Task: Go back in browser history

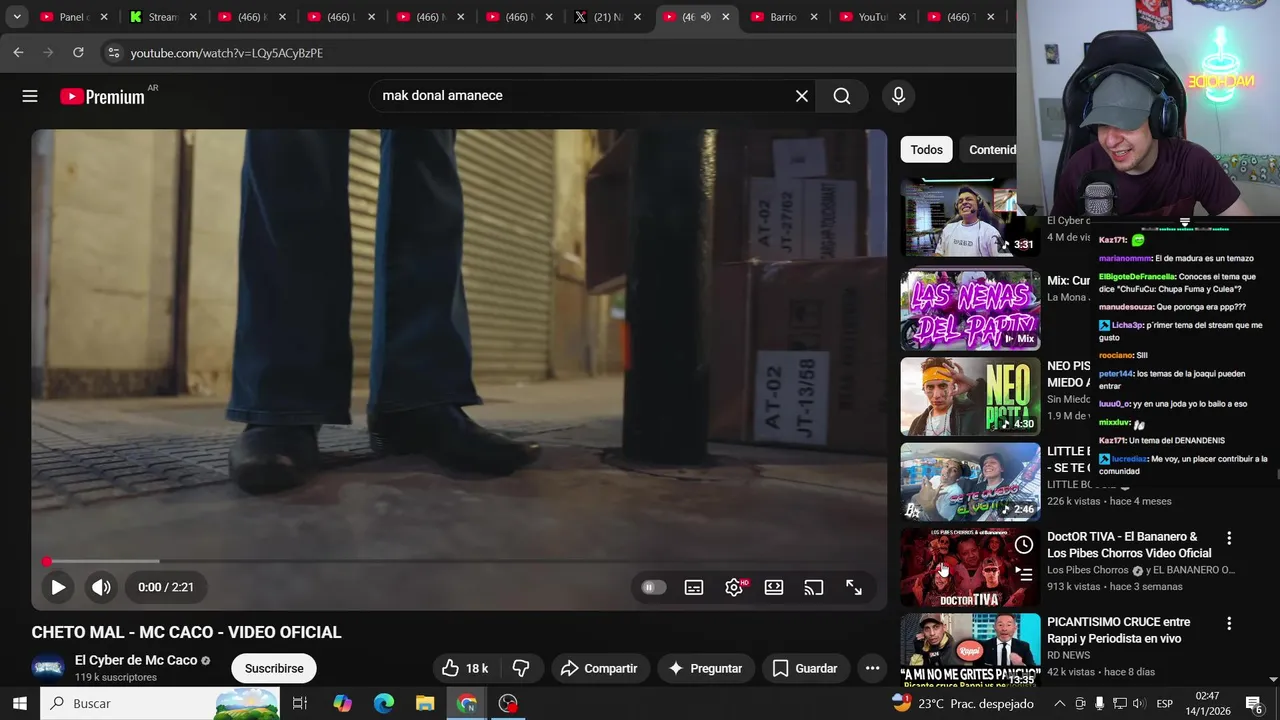Action: (x=18, y=52)
